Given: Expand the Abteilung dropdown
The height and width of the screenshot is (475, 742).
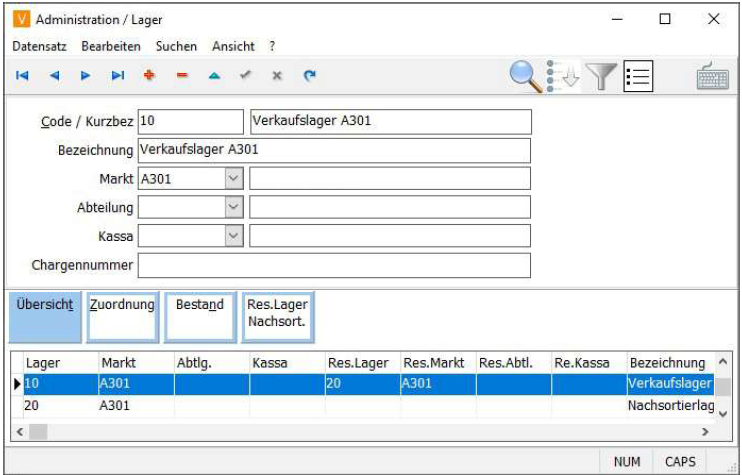Looking at the screenshot, I should (x=233, y=207).
